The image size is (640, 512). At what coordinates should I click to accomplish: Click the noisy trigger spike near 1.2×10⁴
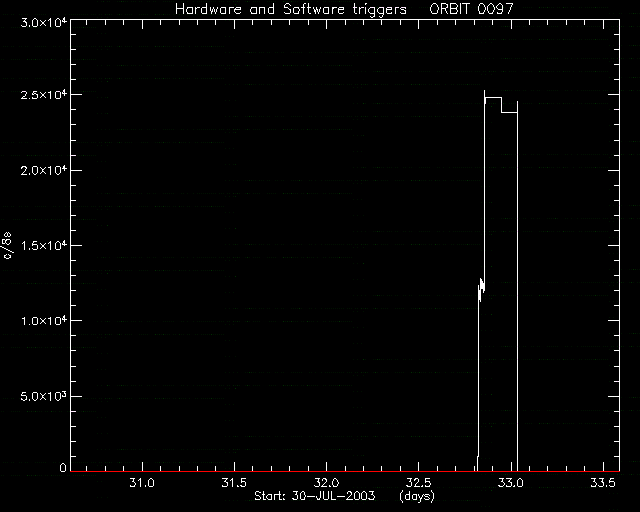tap(481, 289)
